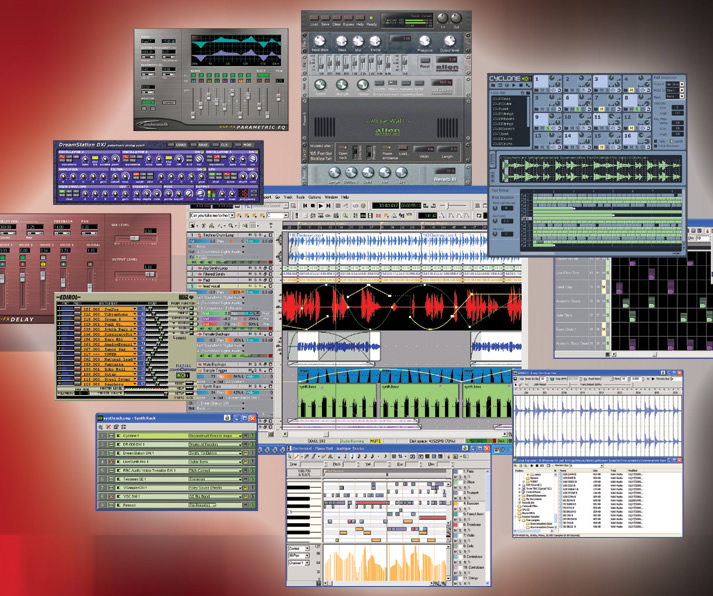The image size is (713, 596).
Task: Click the Bypass button on the amp plugin
Action: pos(348,18)
